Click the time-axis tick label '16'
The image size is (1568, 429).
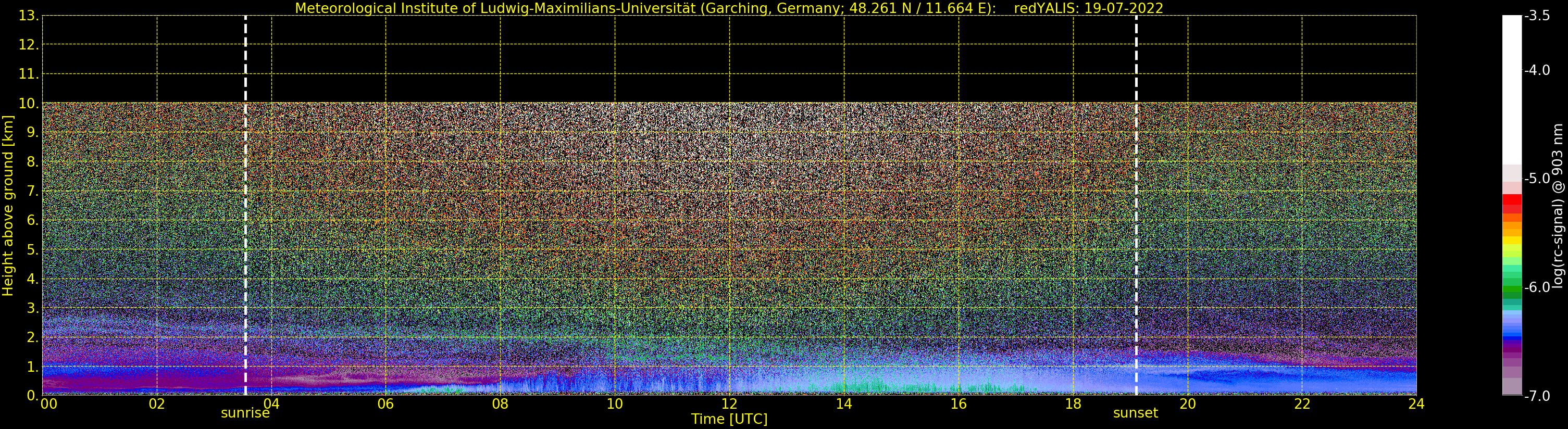click(x=959, y=404)
